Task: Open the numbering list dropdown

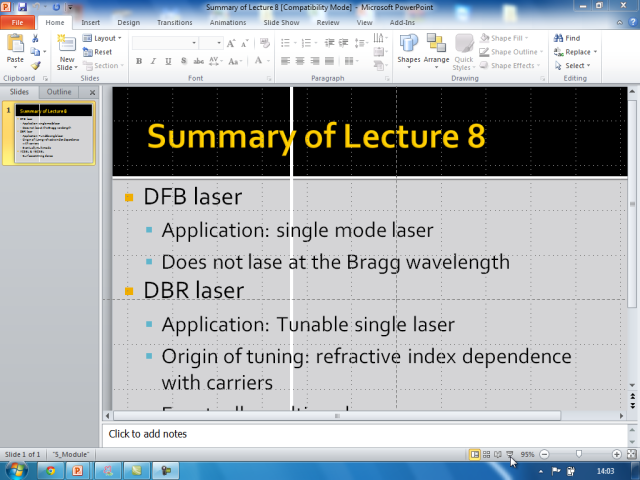Action: click(x=316, y=43)
